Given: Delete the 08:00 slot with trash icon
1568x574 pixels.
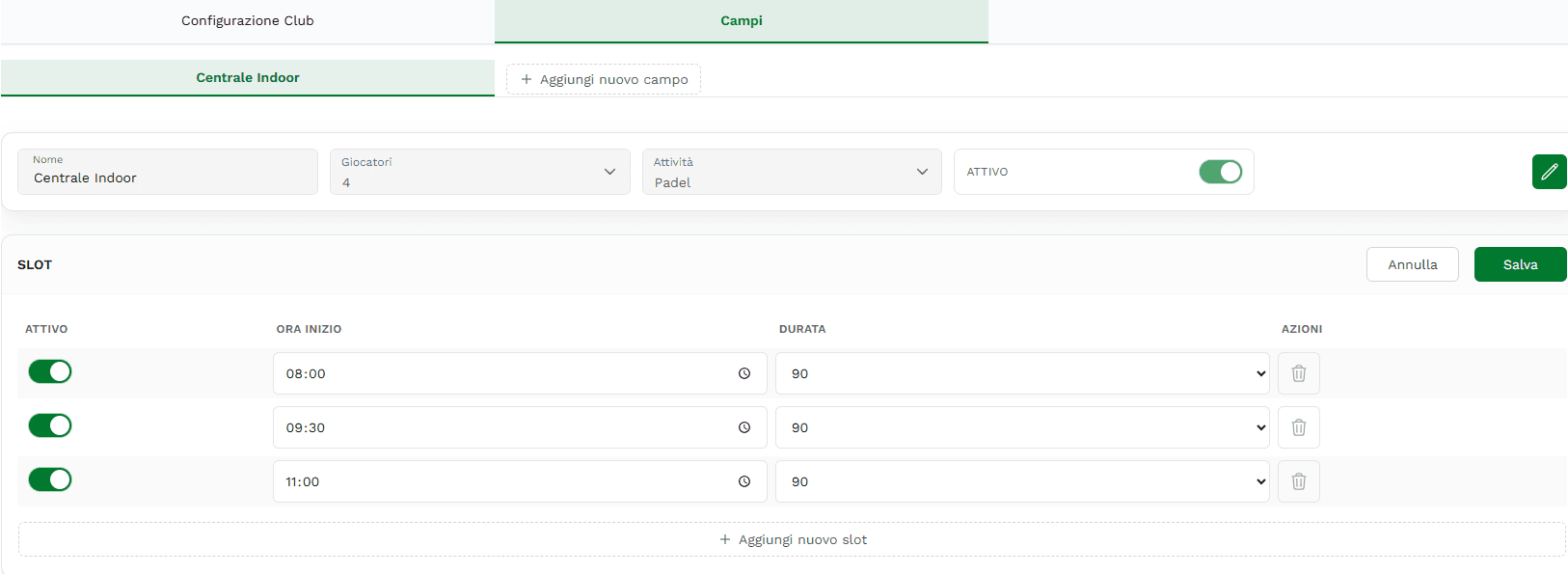Looking at the screenshot, I should pos(1298,373).
